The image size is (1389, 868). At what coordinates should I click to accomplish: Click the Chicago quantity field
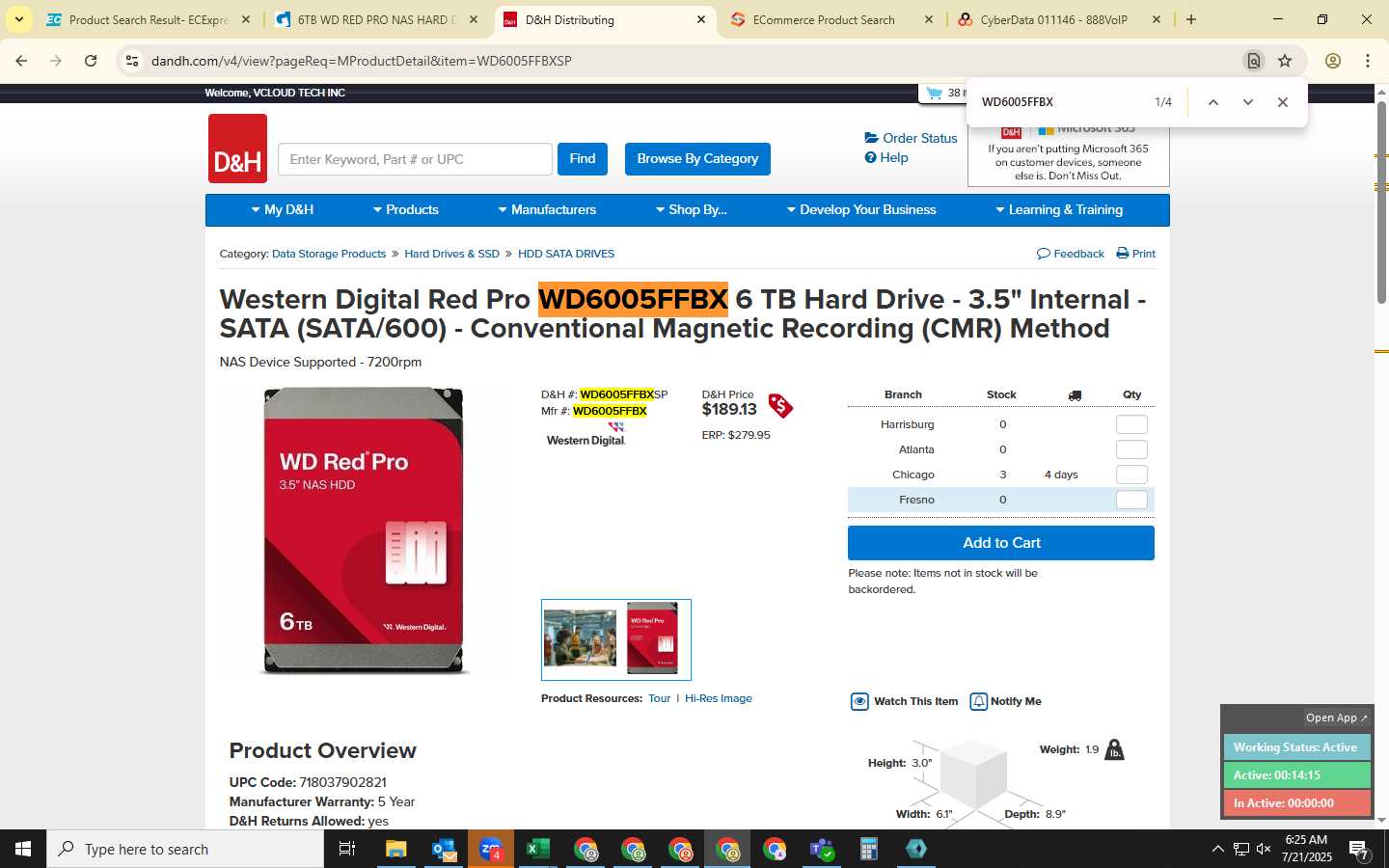pyautogui.click(x=1131, y=475)
